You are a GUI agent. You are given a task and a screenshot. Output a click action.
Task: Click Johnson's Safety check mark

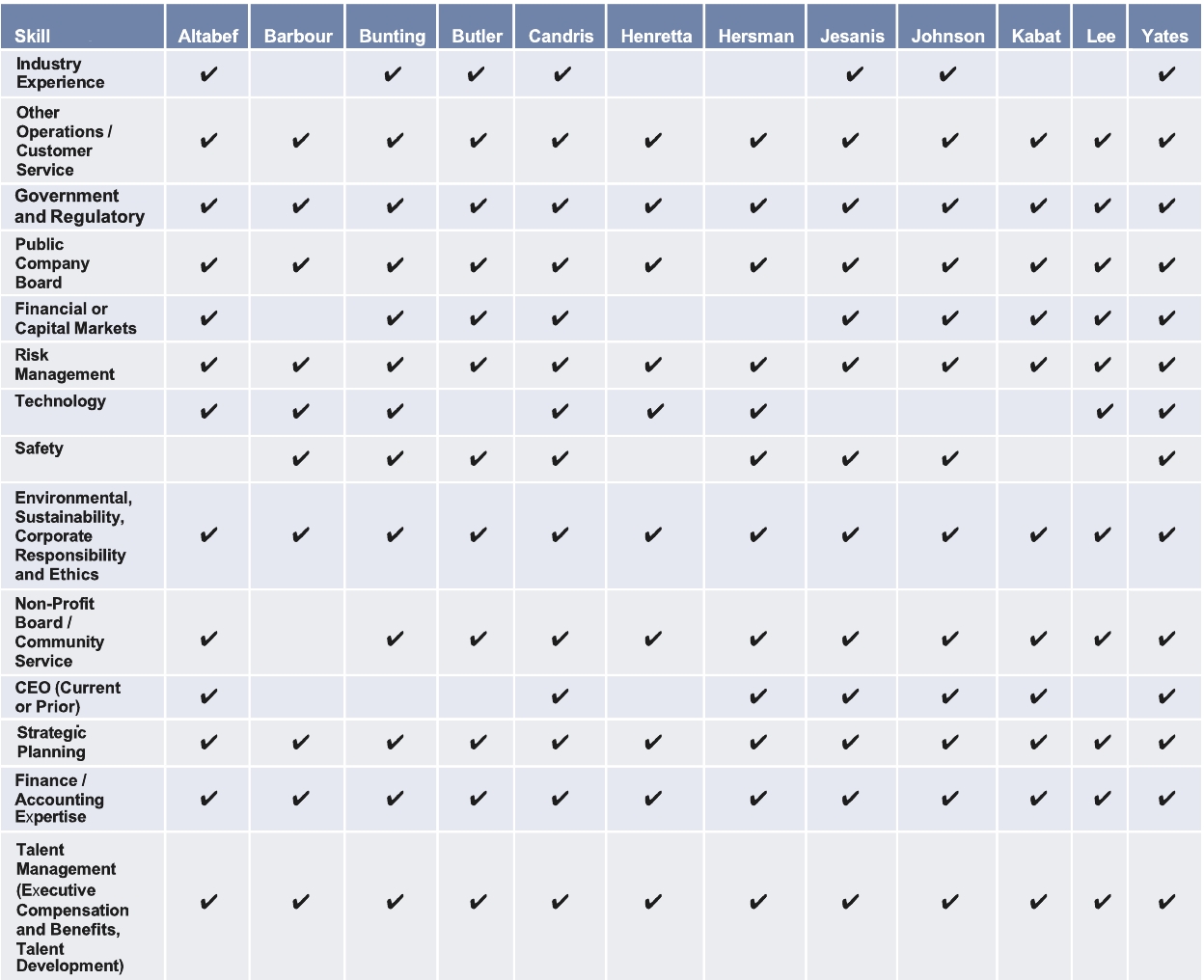tap(949, 459)
